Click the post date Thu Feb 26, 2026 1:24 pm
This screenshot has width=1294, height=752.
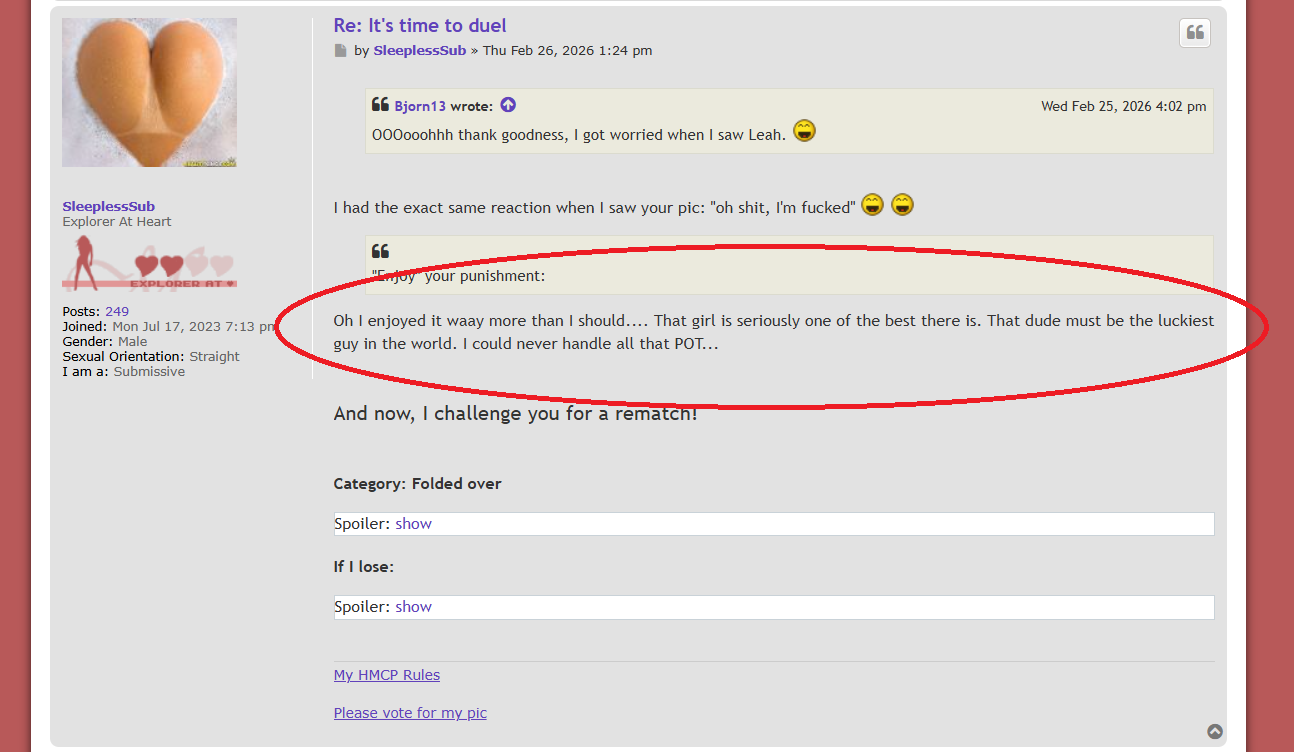567,51
